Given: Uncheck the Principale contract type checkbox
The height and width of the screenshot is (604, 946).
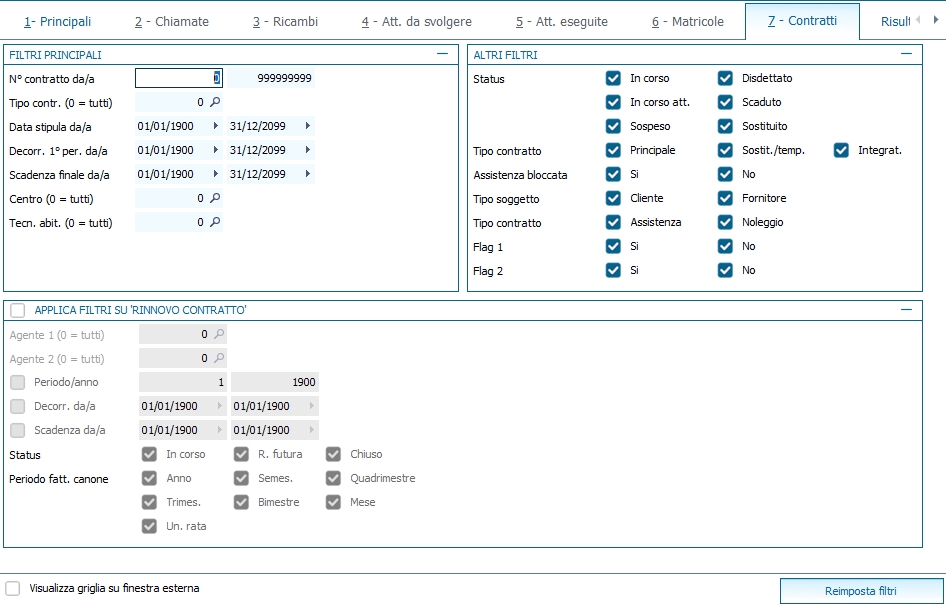Looking at the screenshot, I should tap(613, 150).
